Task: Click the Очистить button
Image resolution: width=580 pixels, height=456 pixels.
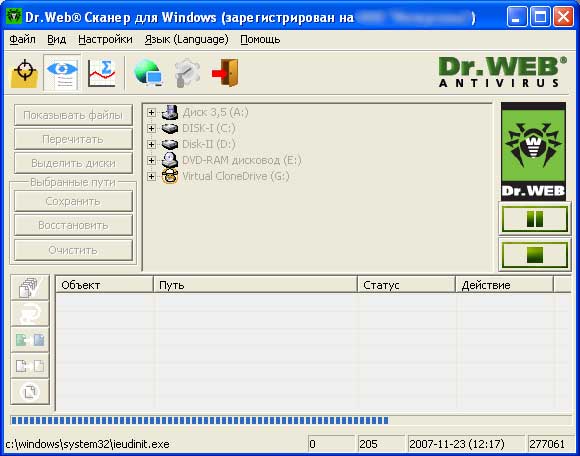Action: 73,250
